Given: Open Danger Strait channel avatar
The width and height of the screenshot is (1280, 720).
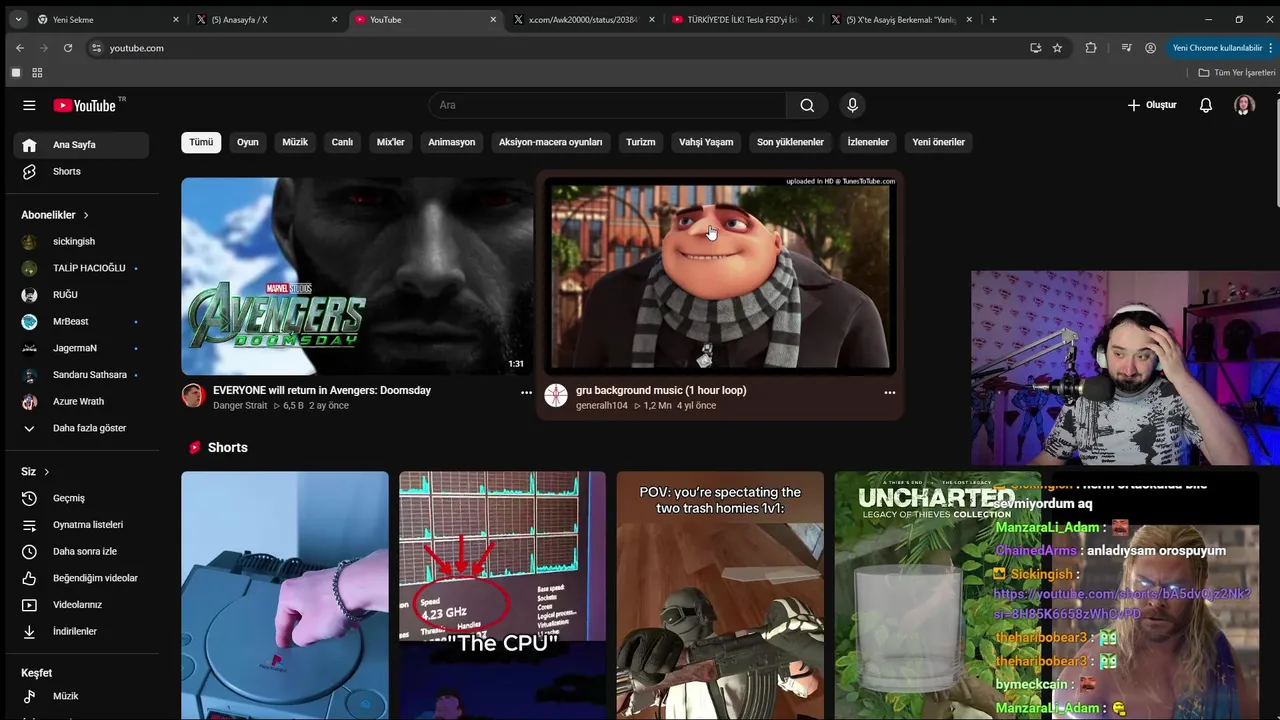Looking at the screenshot, I should [x=193, y=395].
